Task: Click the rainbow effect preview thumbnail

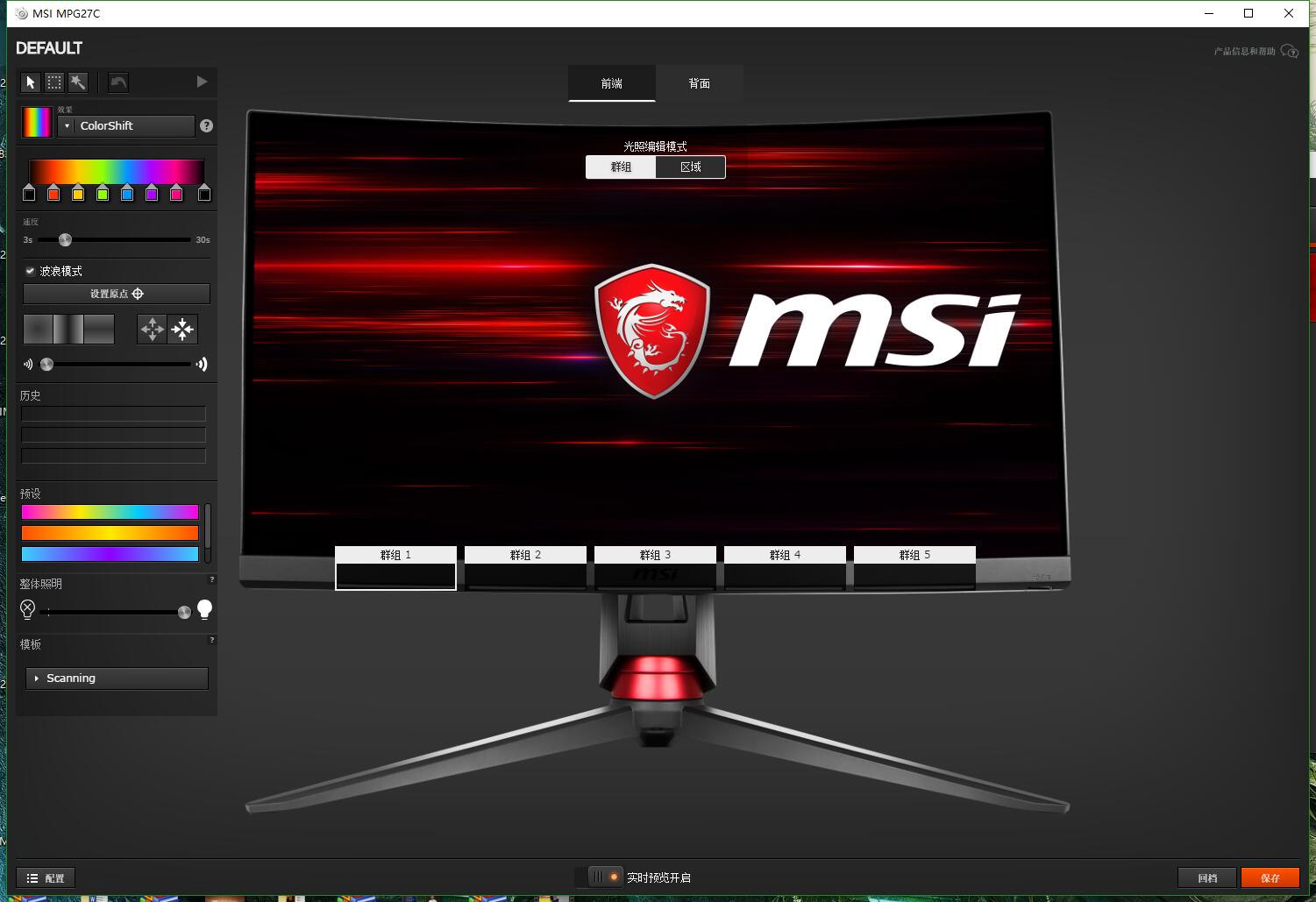Action: click(37, 122)
